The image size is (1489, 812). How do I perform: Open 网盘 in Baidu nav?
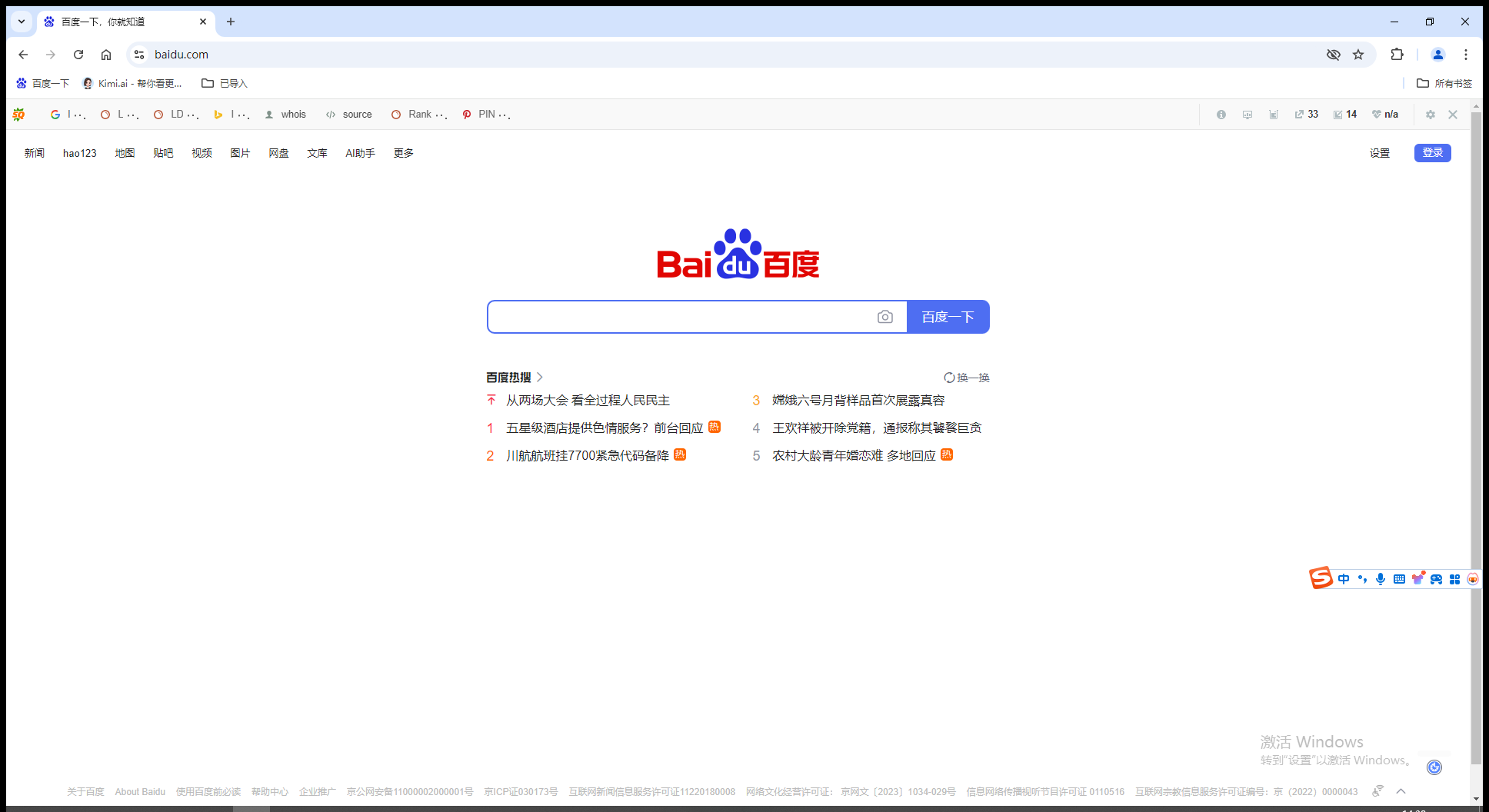point(278,153)
